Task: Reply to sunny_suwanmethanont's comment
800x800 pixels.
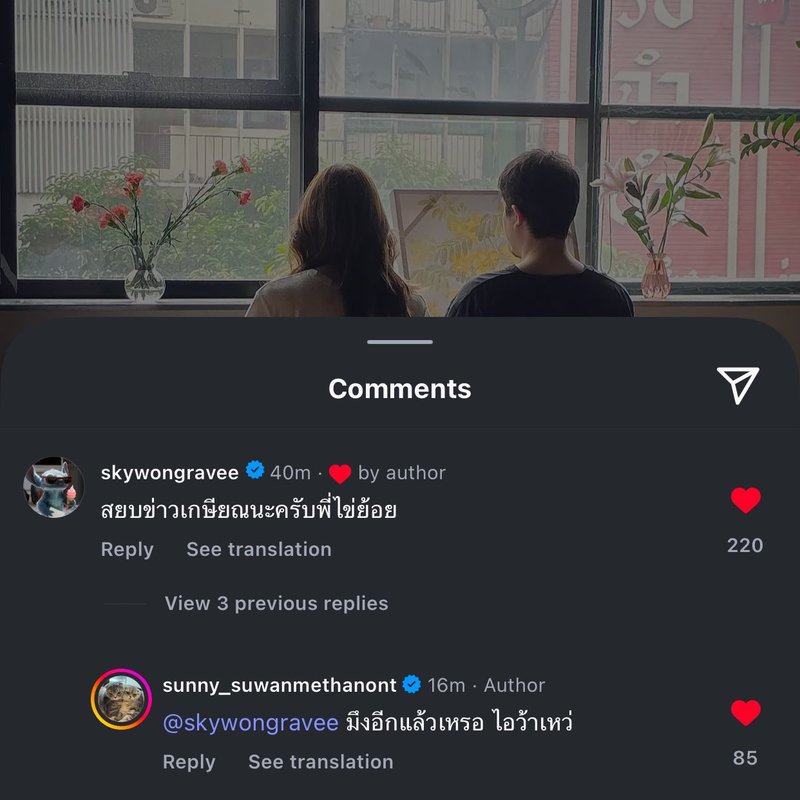Action: click(x=189, y=762)
